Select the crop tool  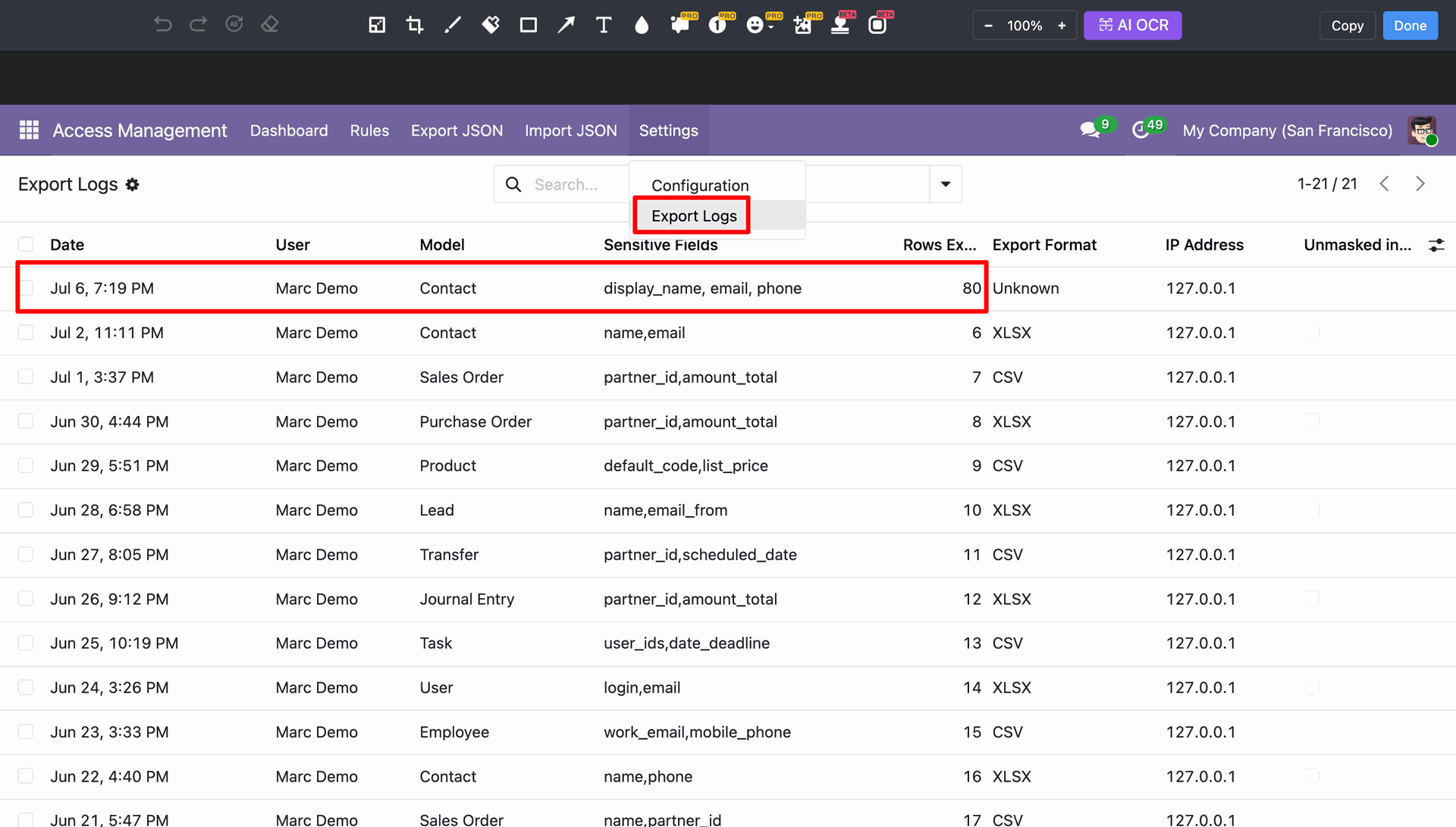(x=415, y=25)
